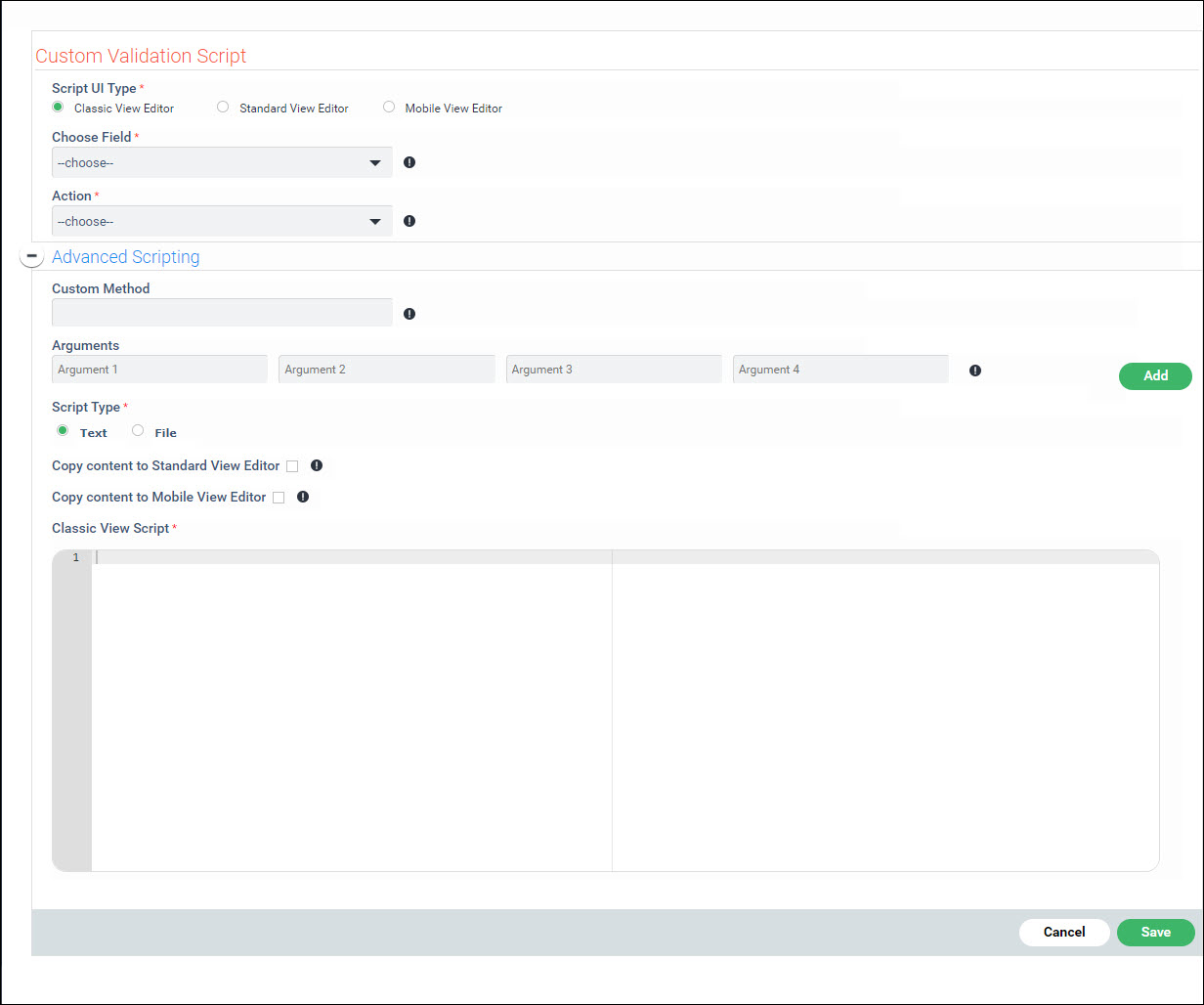Select the Classic View Editor radio button
Viewport: 1204px width, 1005px height.
59,108
